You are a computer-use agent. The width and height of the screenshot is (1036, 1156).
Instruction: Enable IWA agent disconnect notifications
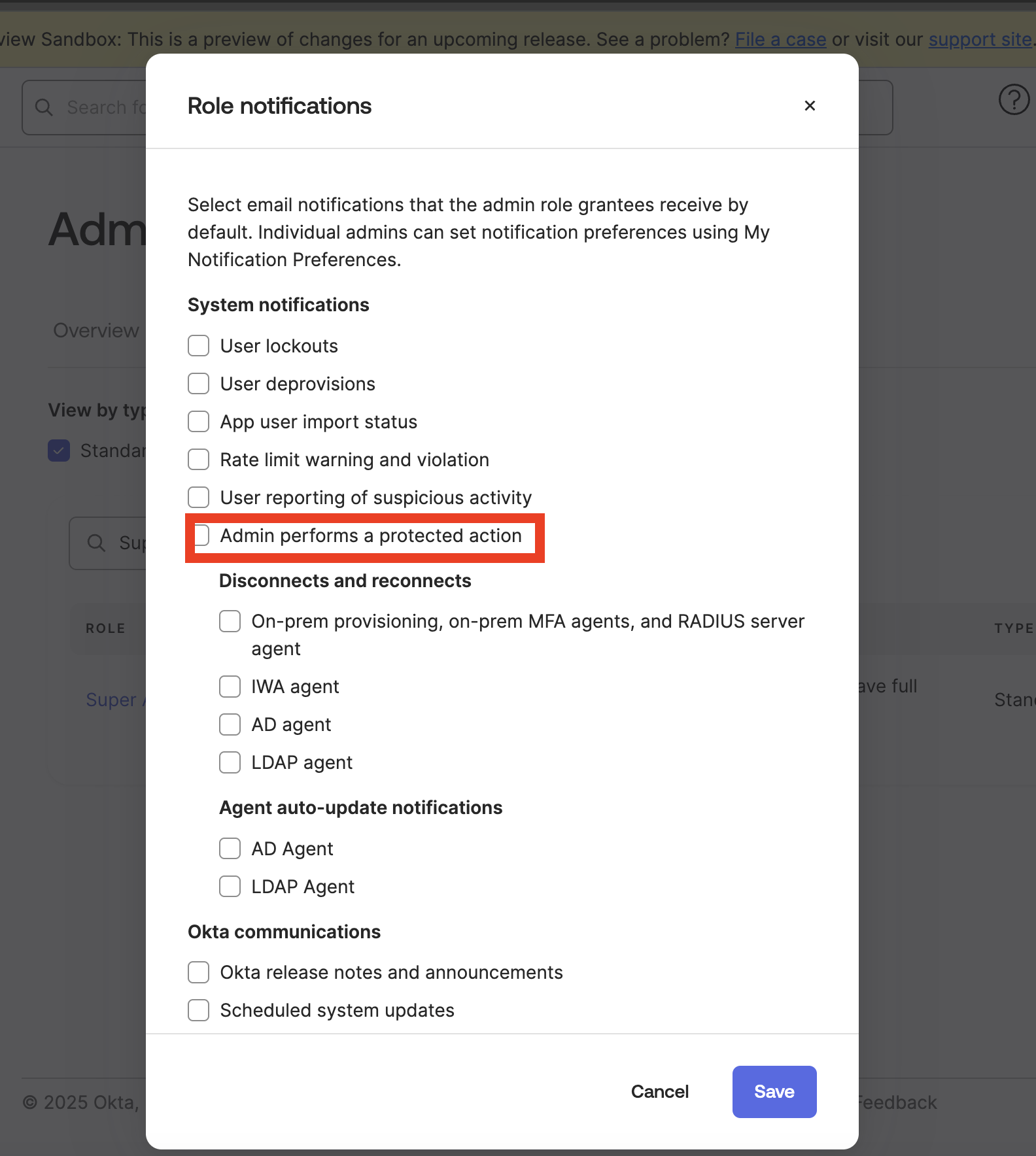[230, 687]
